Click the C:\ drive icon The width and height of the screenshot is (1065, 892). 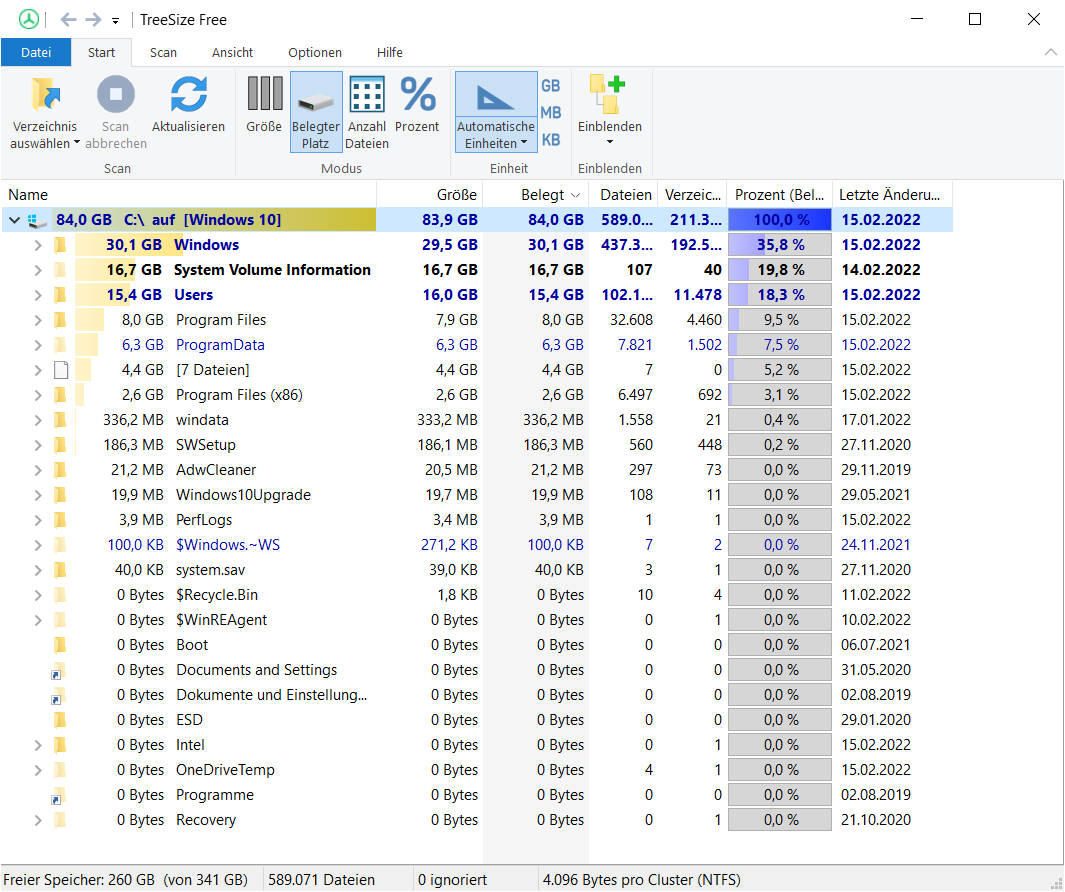coord(37,220)
